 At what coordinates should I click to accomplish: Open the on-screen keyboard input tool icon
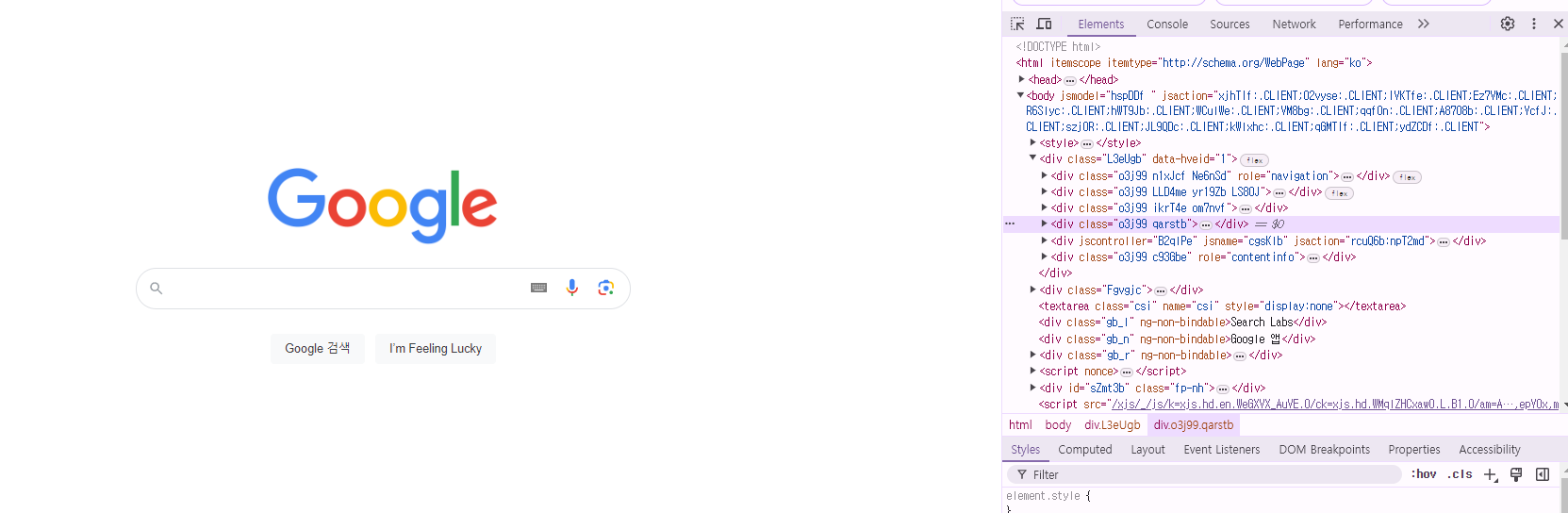click(539, 288)
